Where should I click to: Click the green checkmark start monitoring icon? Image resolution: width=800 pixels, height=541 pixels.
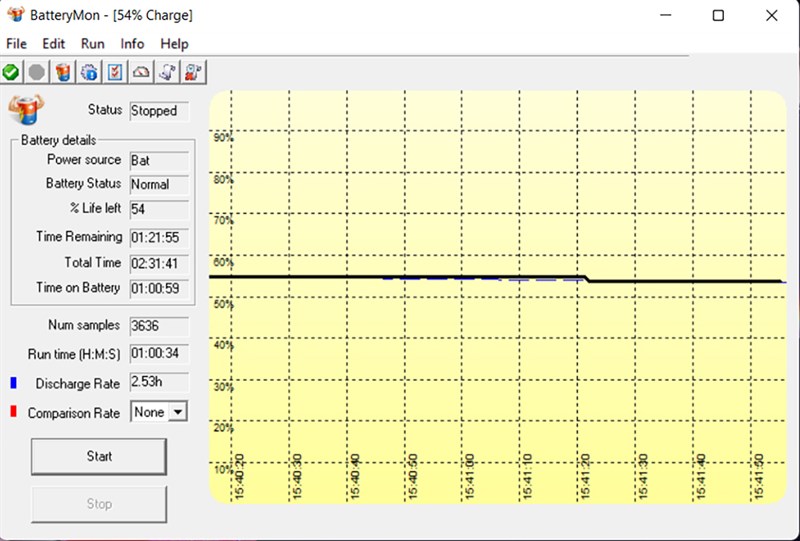(x=11, y=72)
